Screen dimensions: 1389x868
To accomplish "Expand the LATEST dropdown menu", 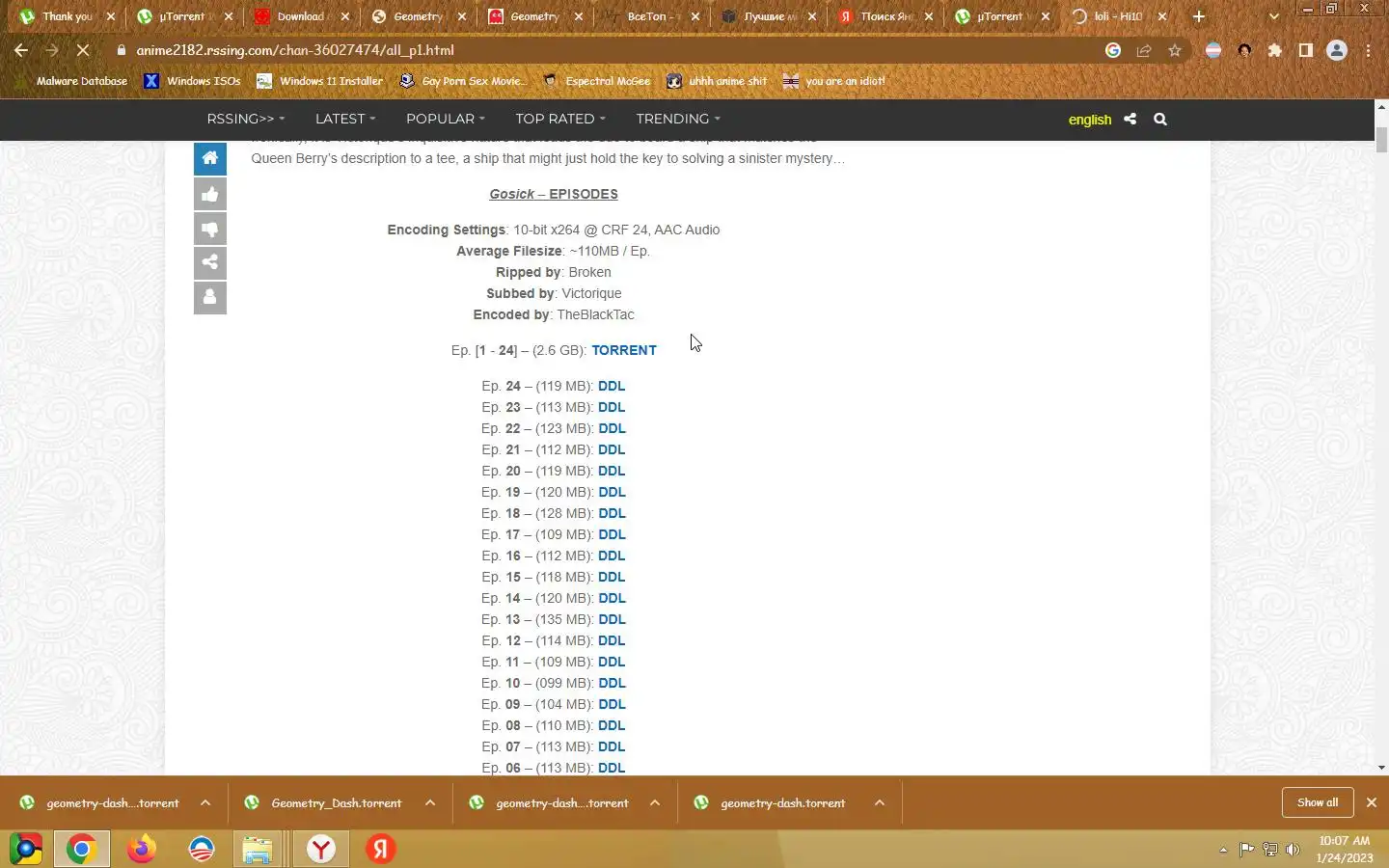I will point(345,119).
